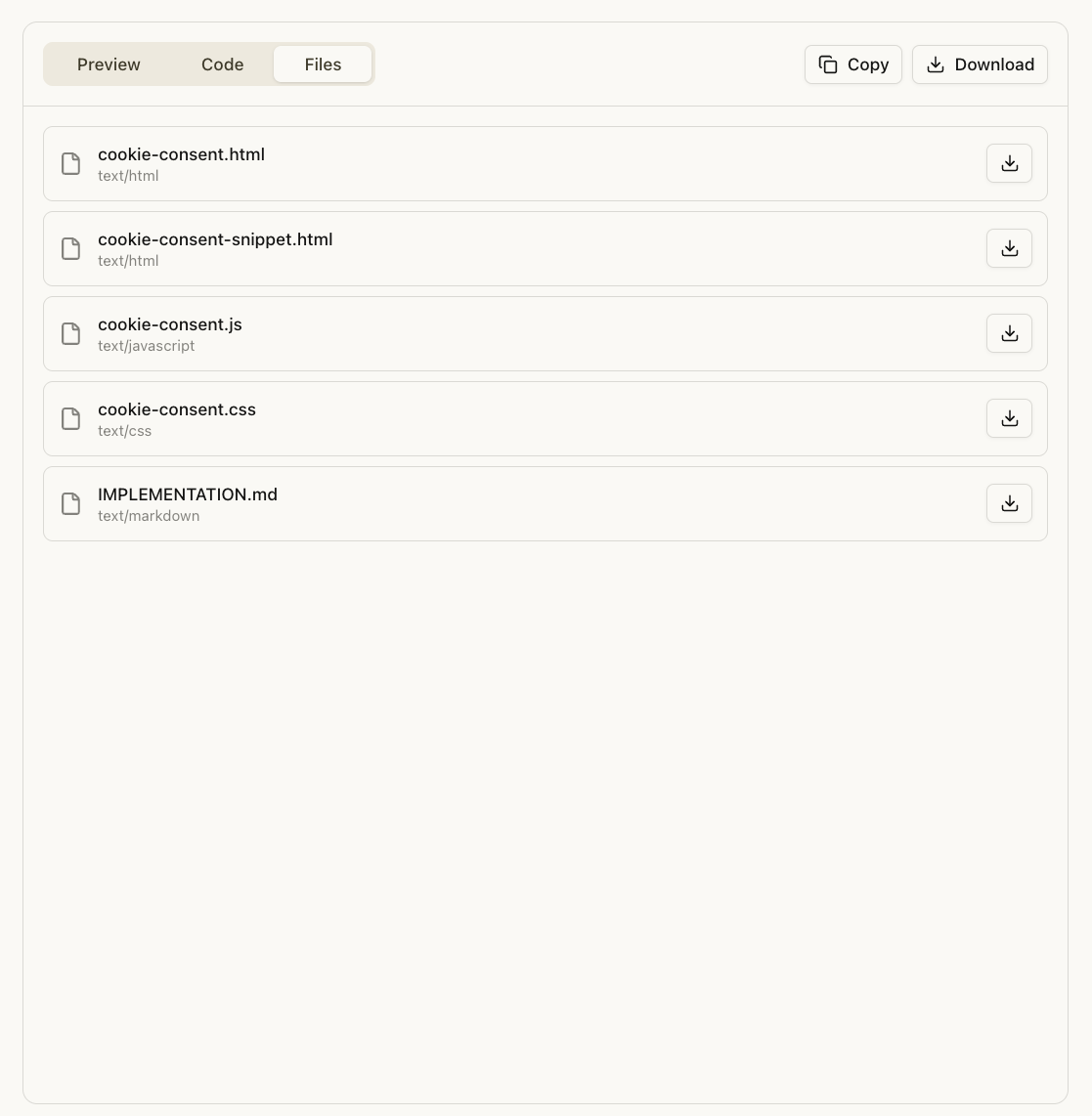The width and height of the screenshot is (1092, 1116).
Task: Click the download icon for IMPLEMENTATION.md
Action: [x=1009, y=503]
